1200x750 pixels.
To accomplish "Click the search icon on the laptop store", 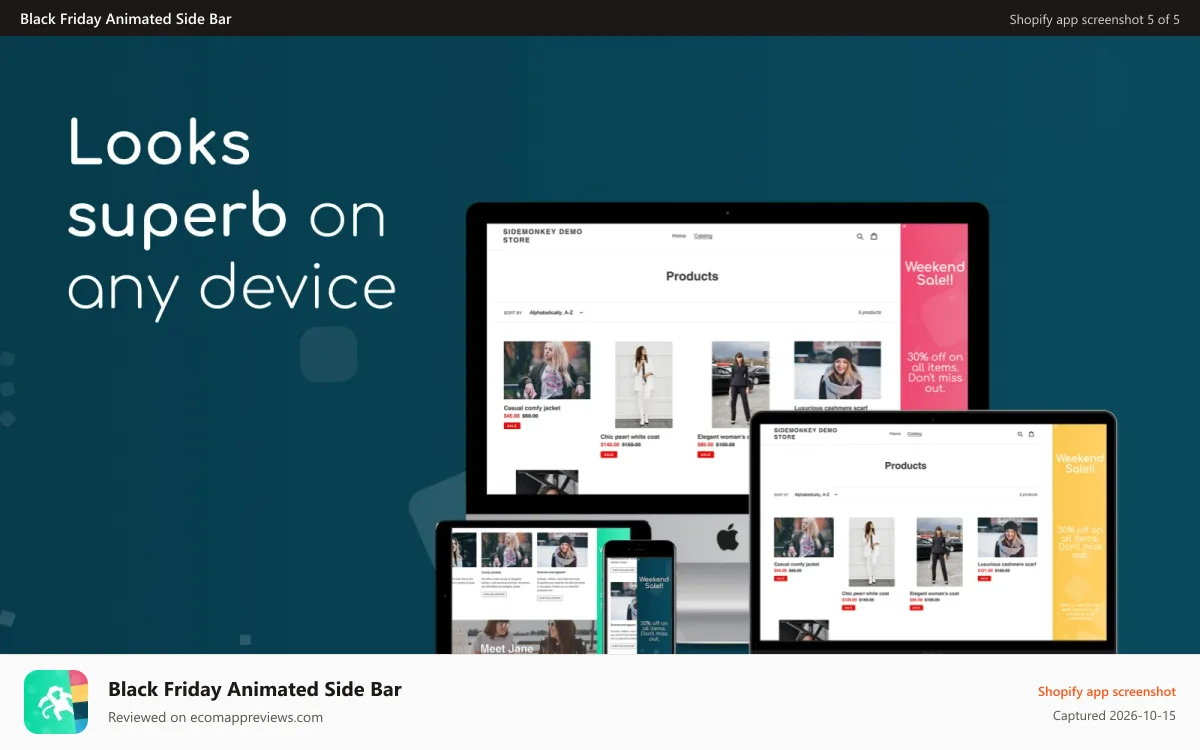I will tap(1020, 434).
